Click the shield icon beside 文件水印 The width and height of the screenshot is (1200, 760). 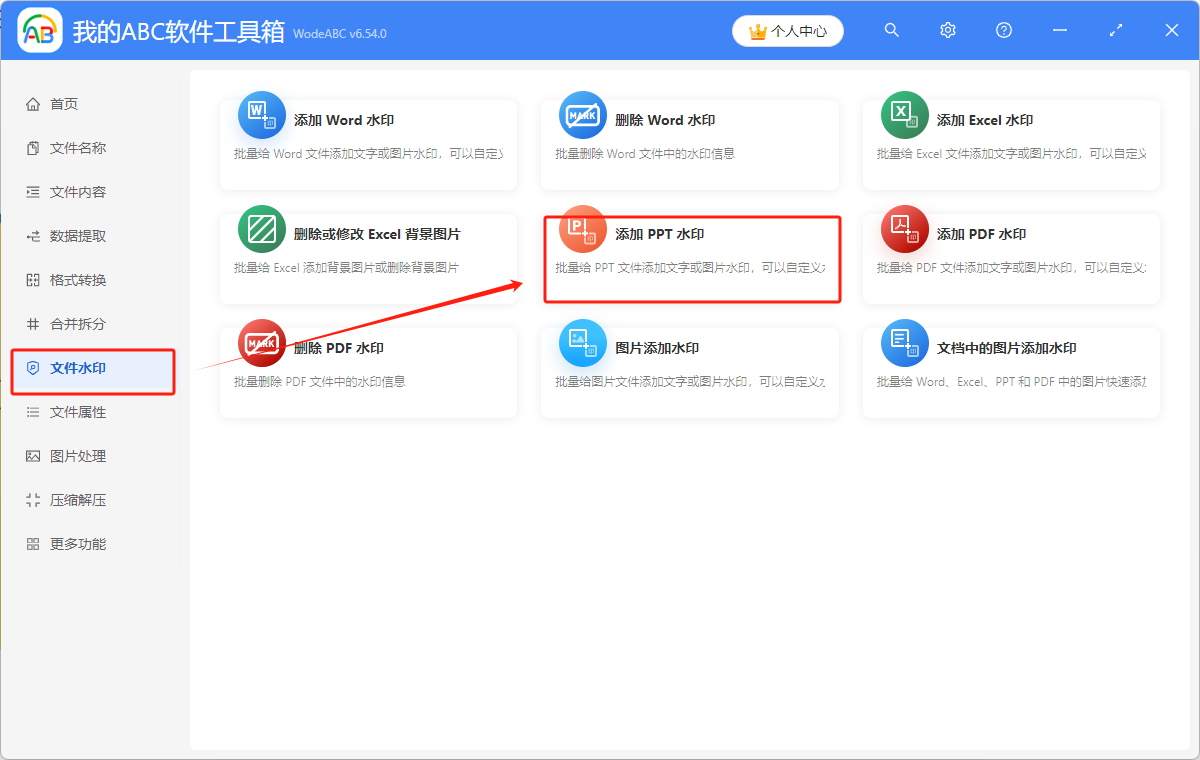33,368
